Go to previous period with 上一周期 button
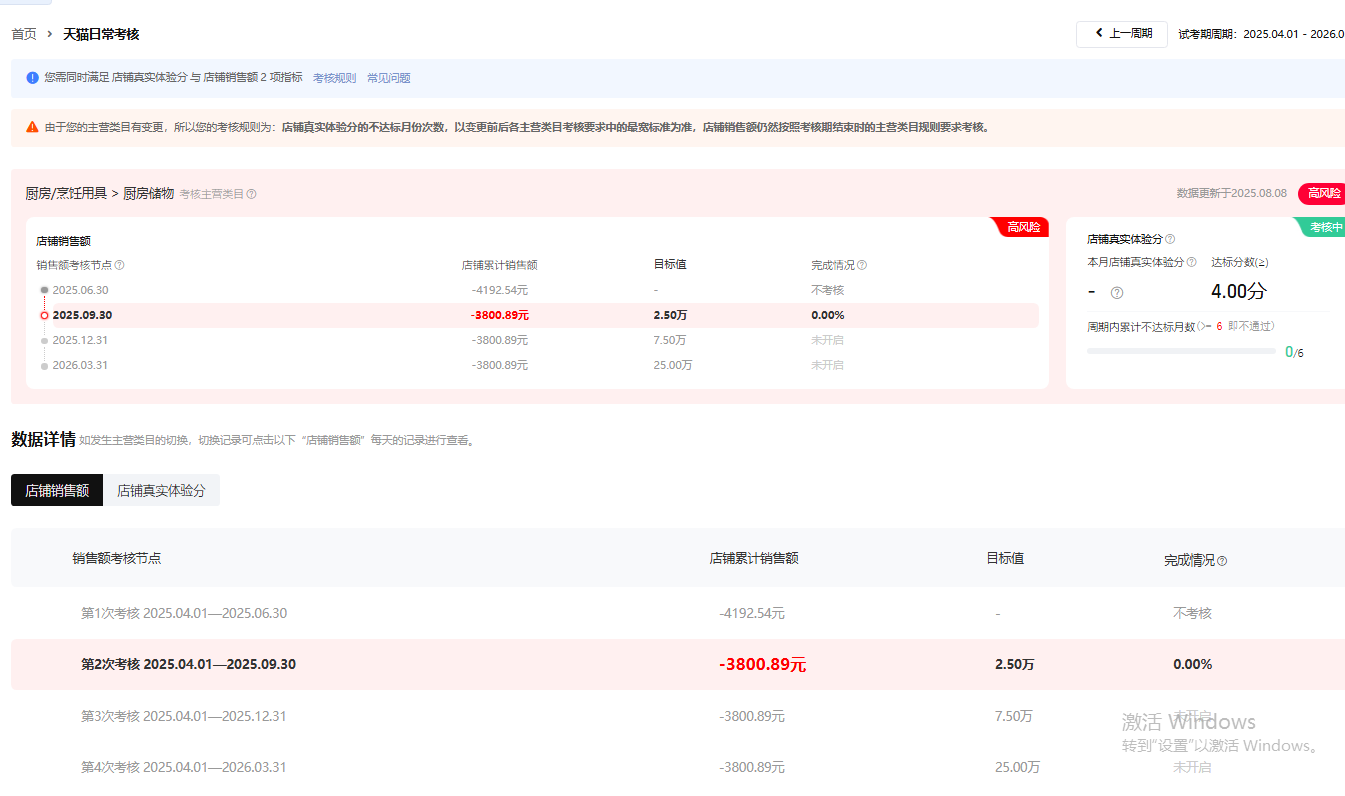Image resolution: width=1345 pixels, height=796 pixels. click(1121, 34)
